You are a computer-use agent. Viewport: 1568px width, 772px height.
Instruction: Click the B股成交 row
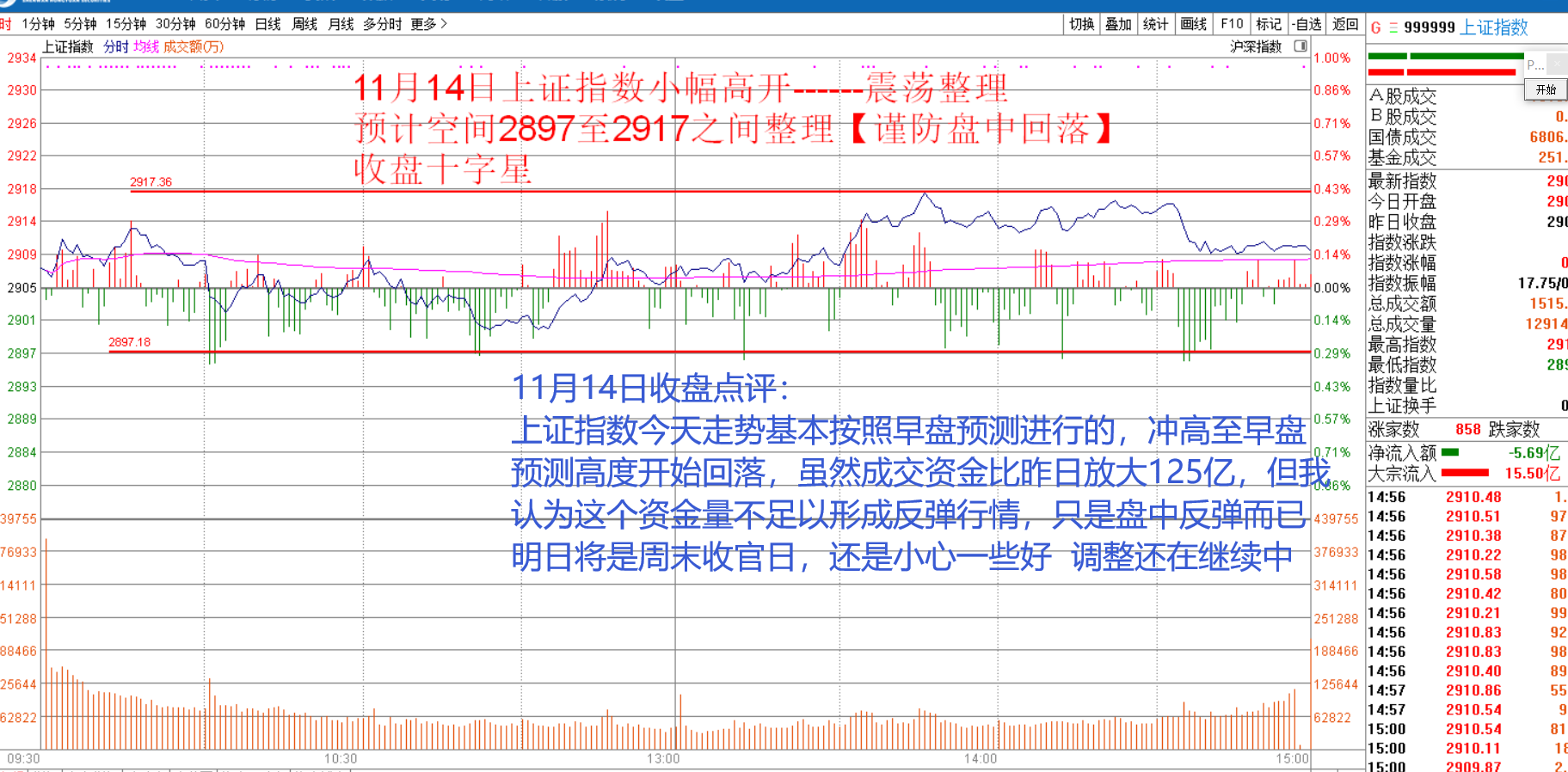click(1467, 116)
